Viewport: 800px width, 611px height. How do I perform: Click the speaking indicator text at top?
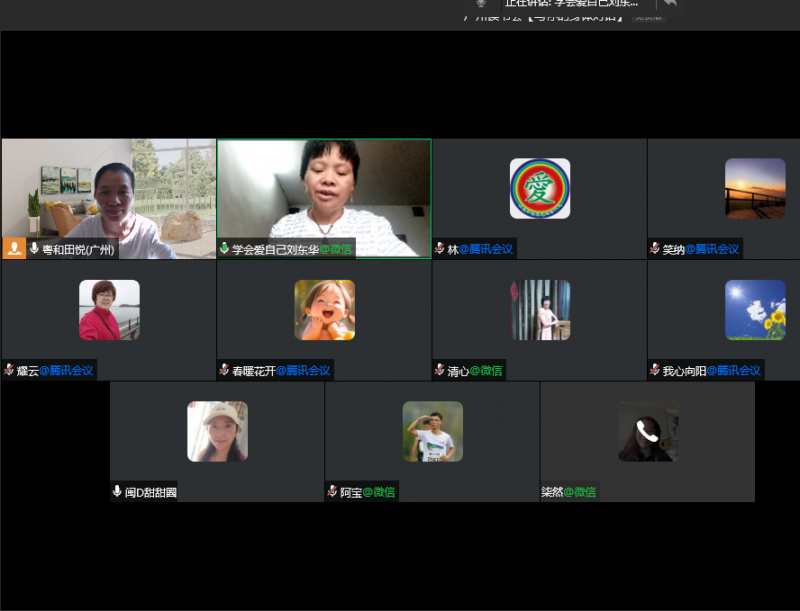coord(571,4)
